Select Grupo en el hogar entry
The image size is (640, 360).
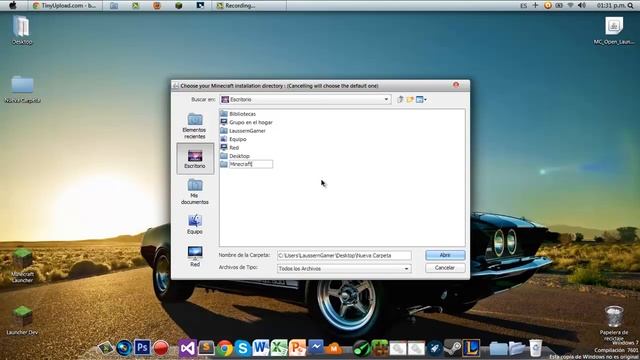[246, 122]
